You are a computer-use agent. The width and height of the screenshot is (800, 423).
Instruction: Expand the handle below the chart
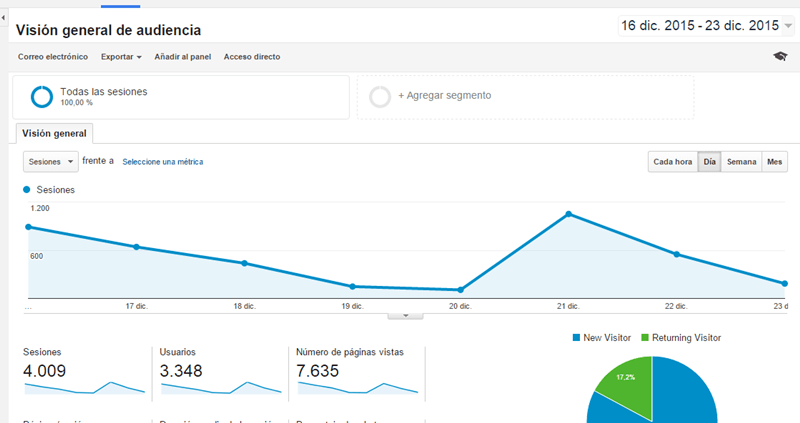pyautogui.click(x=405, y=315)
